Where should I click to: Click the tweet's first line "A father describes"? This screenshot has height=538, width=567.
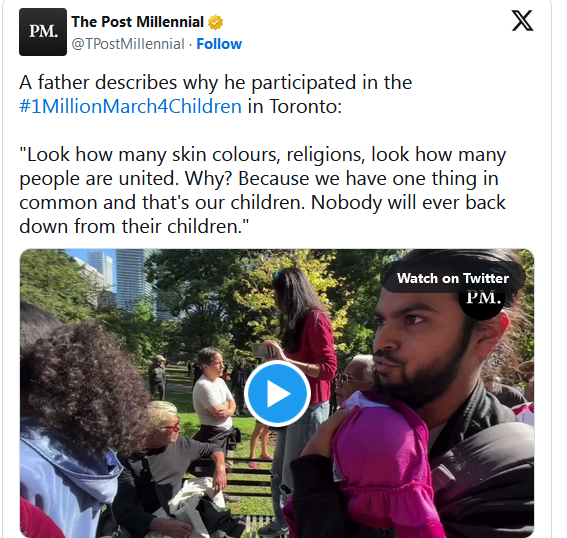coord(216,83)
